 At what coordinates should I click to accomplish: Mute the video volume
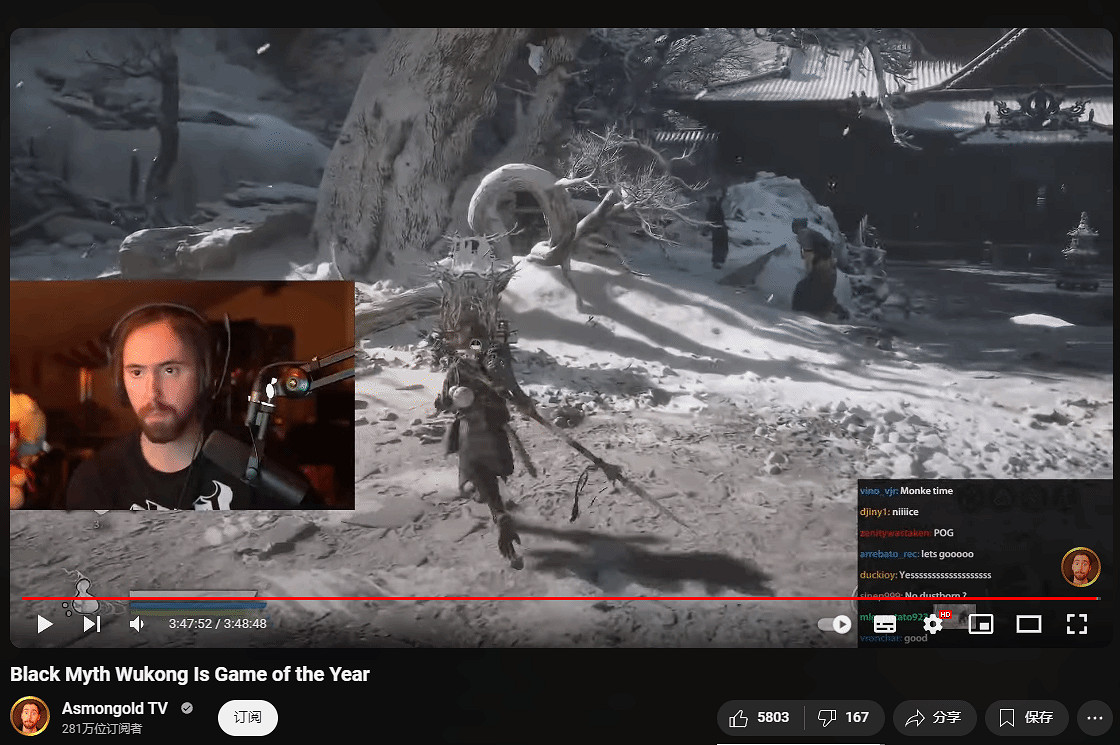pyautogui.click(x=138, y=624)
